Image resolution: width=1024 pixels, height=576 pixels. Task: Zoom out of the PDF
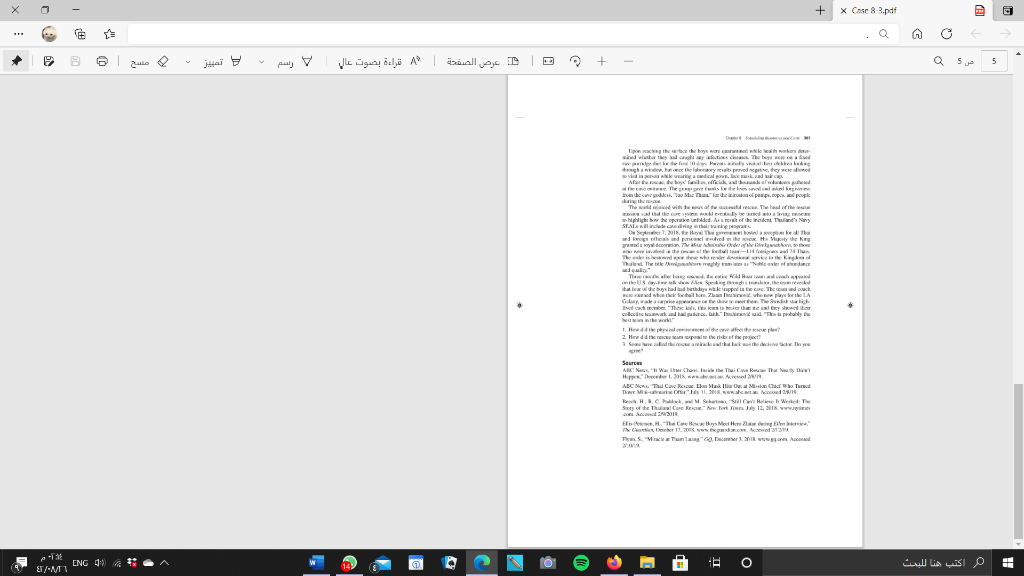coord(628,61)
